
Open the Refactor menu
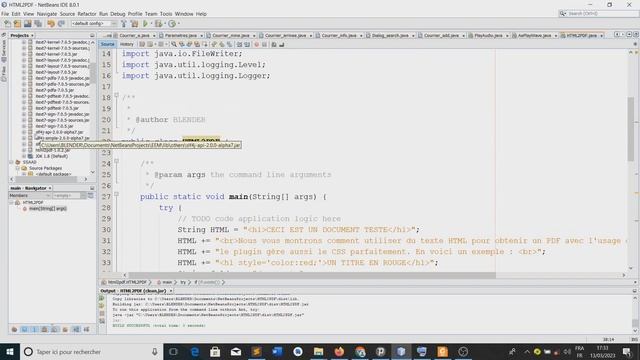click(x=87, y=14)
